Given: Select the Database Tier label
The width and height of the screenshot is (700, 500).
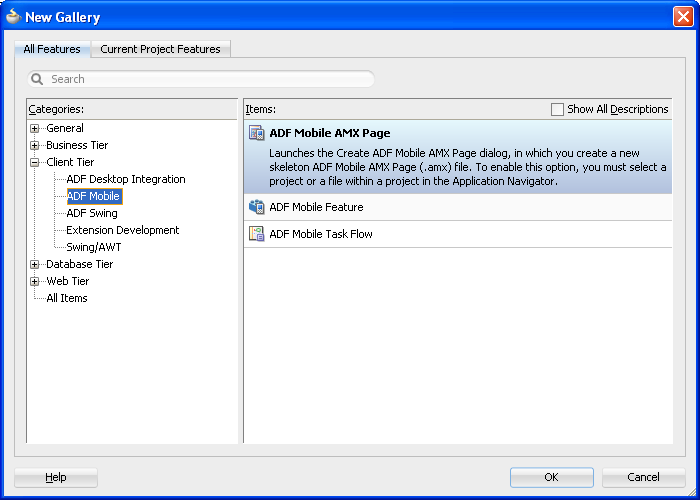Looking at the screenshot, I should (x=79, y=264).
